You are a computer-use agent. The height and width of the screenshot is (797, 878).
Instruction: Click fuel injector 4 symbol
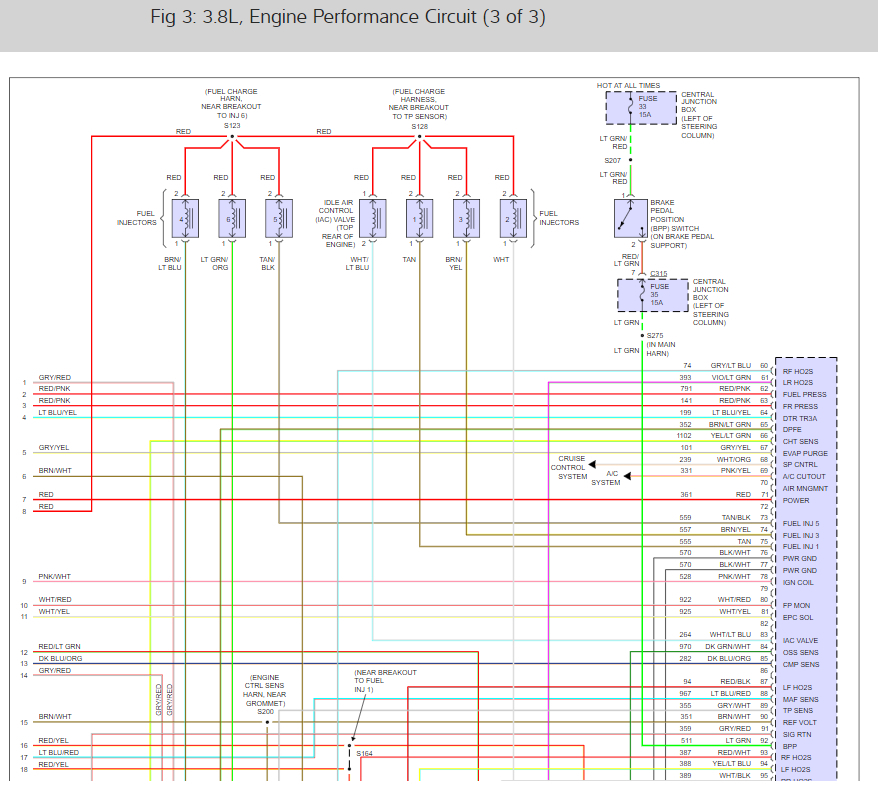pos(185,217)
